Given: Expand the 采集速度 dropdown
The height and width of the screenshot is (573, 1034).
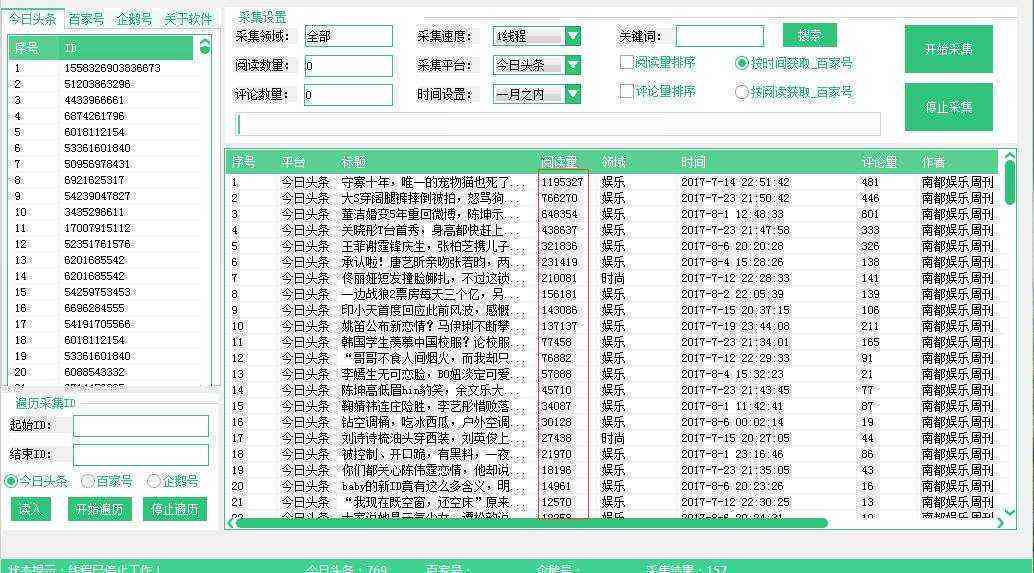Looking at the screenshot, I should 572,36.
